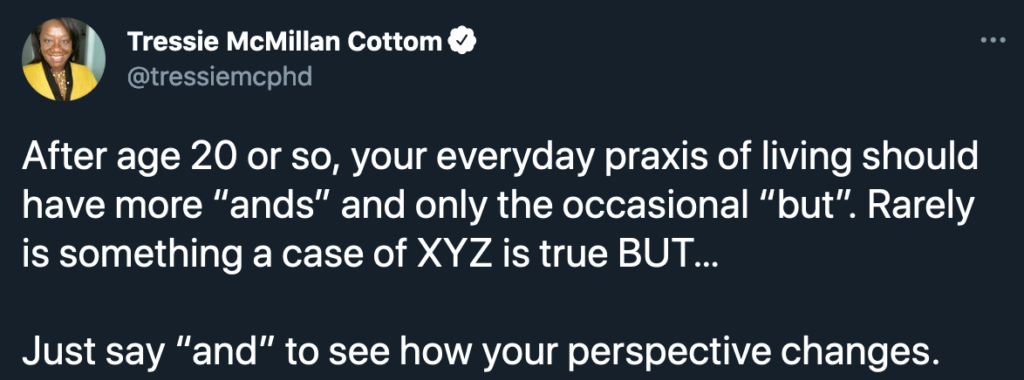Open the author's round profile photo
Screen dimensions: 1024x380
[x=63, y=59]
